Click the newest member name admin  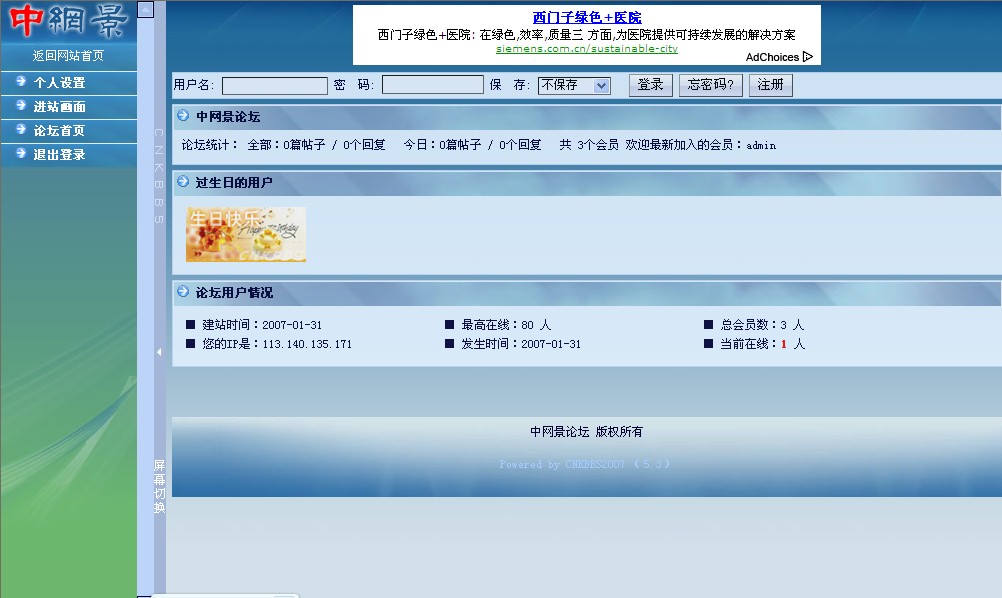pyautogui.click(x=761, y=146)
